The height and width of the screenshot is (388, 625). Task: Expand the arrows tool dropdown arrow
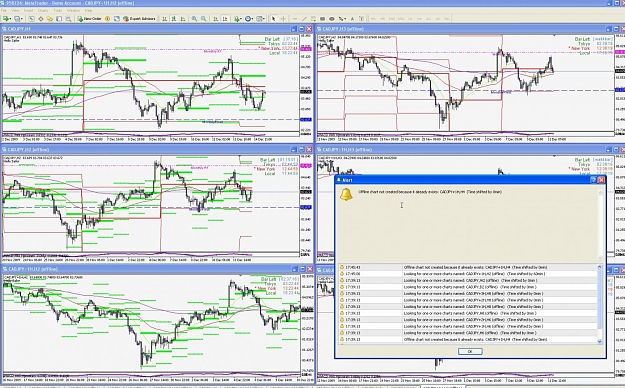coord(346,19)
